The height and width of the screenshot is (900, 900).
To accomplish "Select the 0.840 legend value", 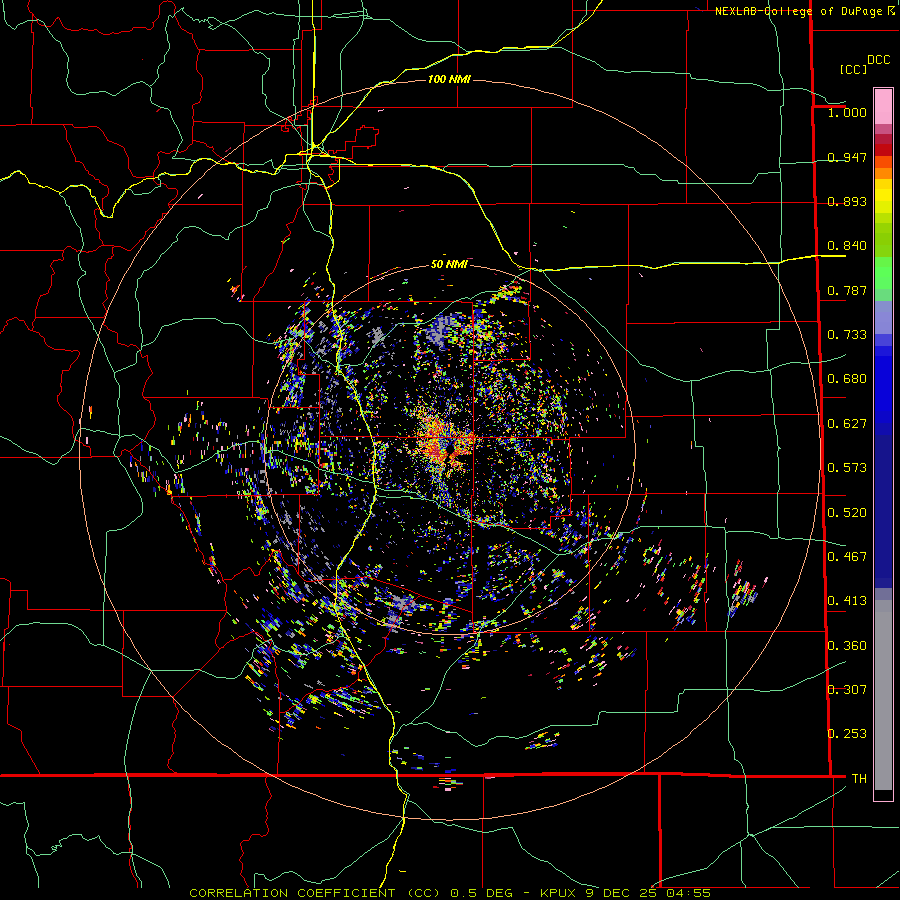I will [x=847, y=246].
